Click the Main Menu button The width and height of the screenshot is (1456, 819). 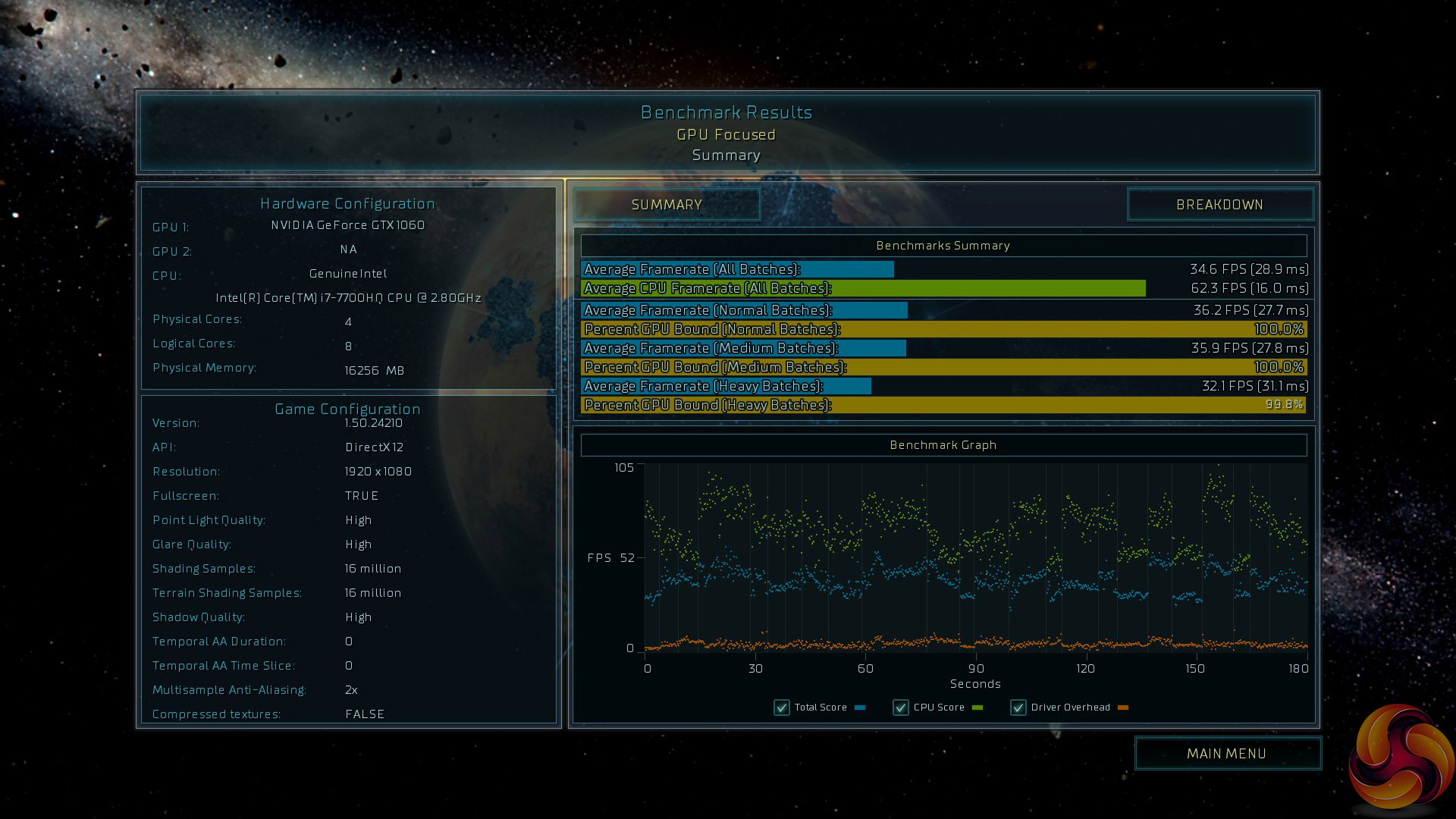coord(1226,753)
